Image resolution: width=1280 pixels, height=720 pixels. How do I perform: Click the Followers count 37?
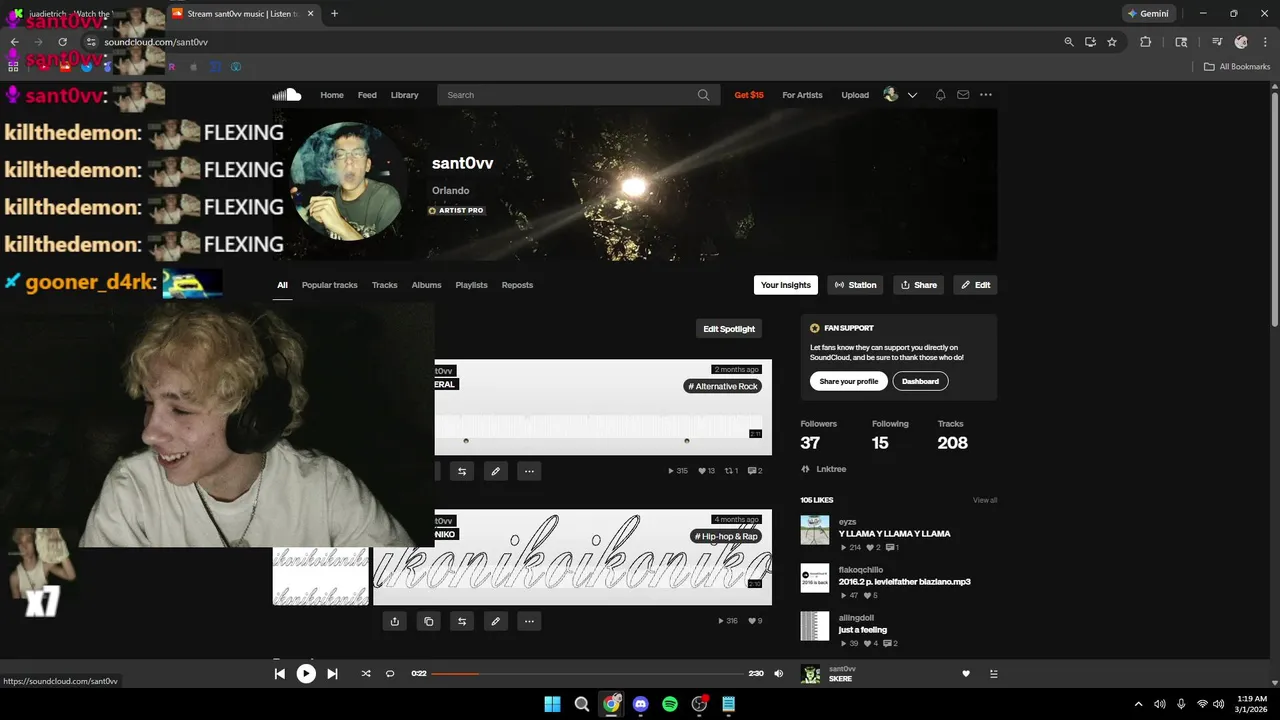[x=810, y=443]
